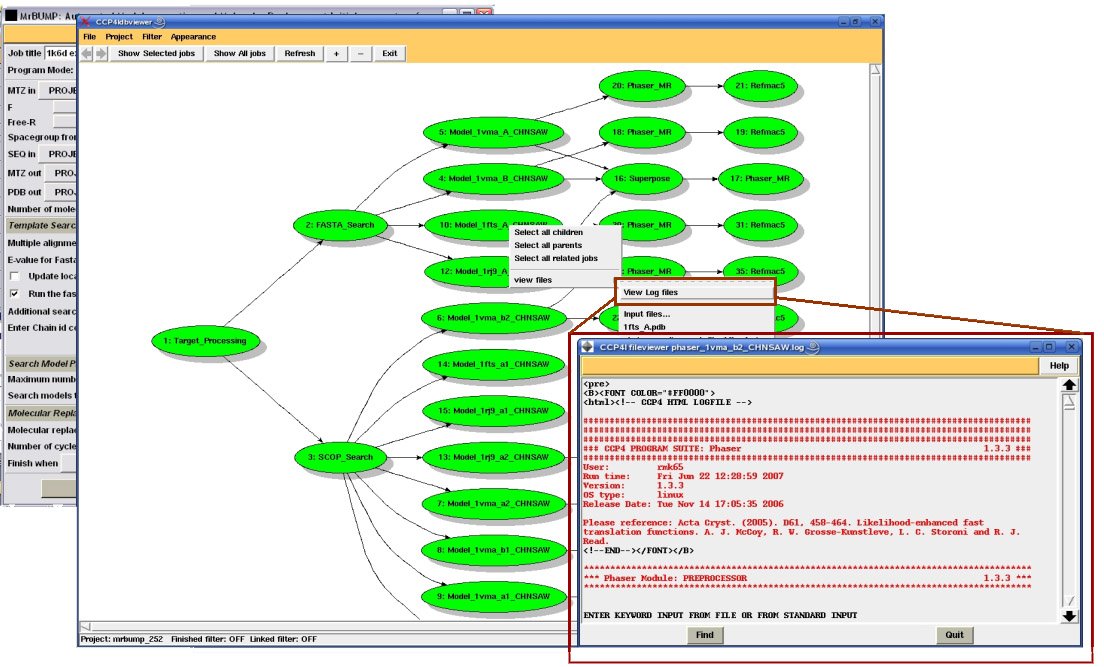The width and height of the screenshot is (1104, 667).
Task: Click the forward arrow in dbviewer toolbar
Action: point(101,54)
